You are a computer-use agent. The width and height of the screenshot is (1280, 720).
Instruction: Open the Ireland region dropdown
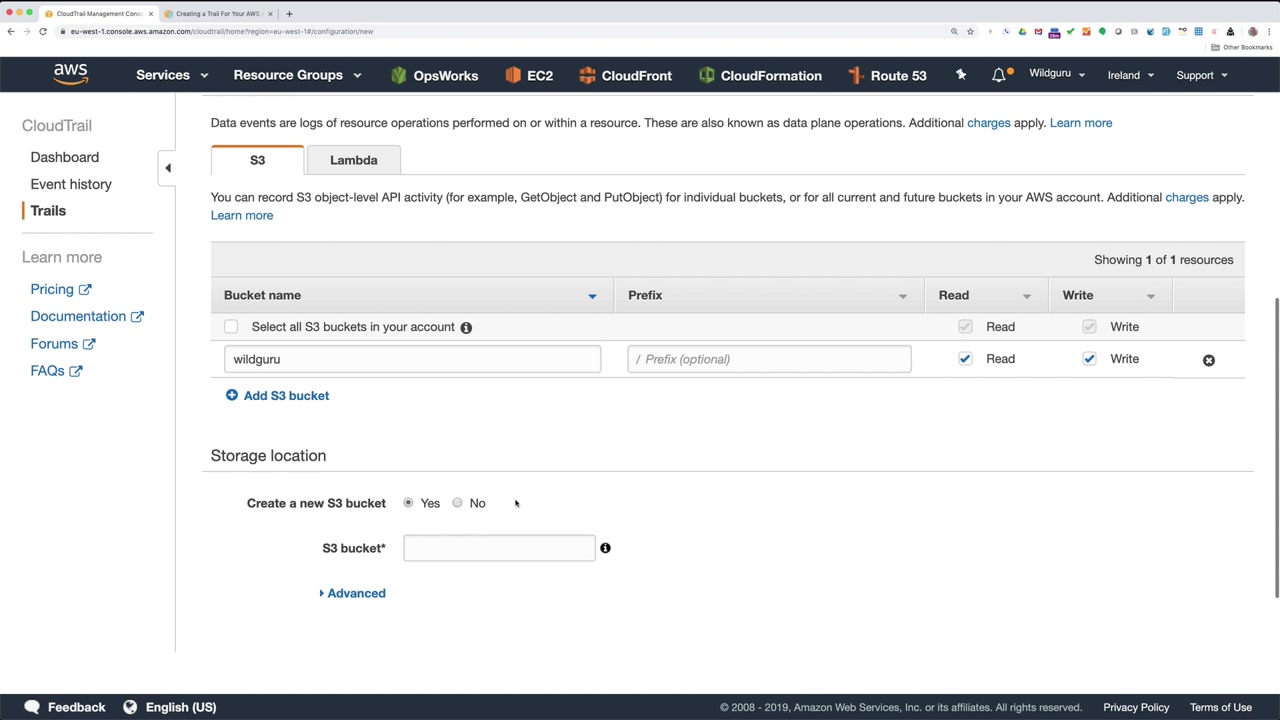tap(1131, 75)
